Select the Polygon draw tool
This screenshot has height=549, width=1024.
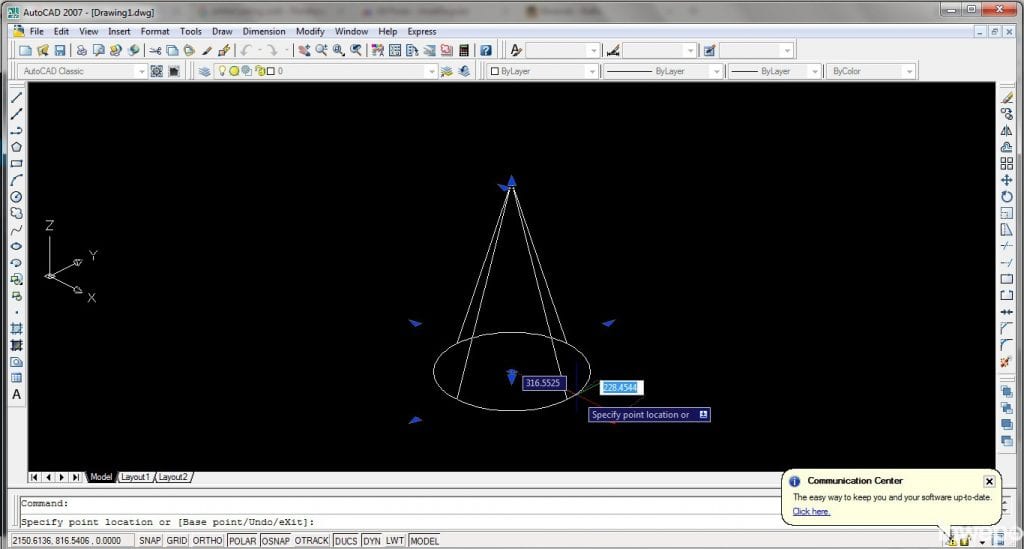click(x=16, y=147)
